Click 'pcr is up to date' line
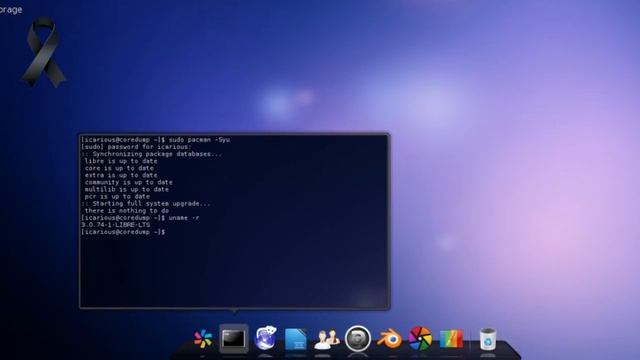The height and width of the screenshot is (360, 640). pyautogui.click(x=117, y=196)
